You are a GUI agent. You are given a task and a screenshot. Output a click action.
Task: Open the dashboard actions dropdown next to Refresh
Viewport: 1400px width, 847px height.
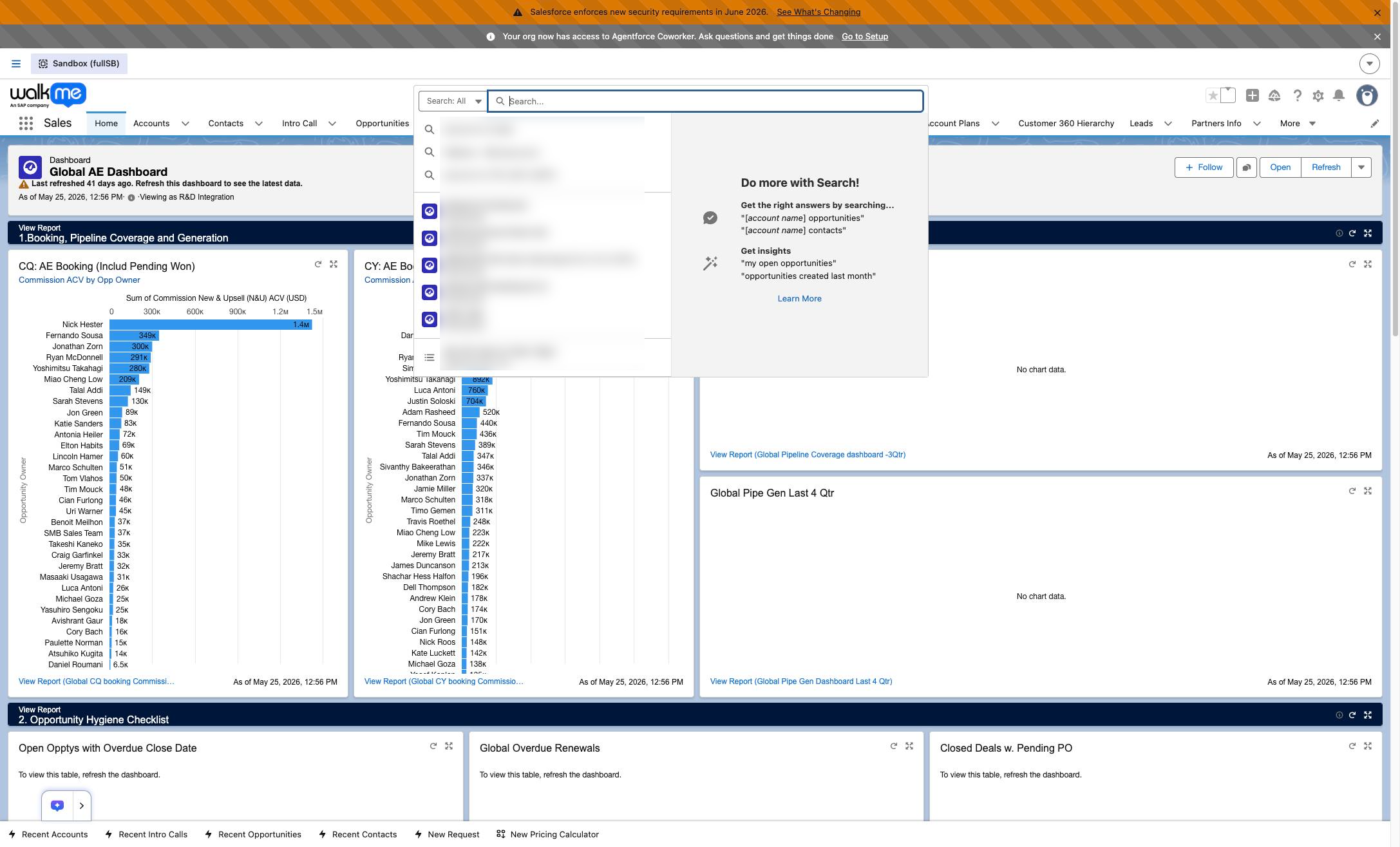pyautogui.click(x=1361, y=167)
